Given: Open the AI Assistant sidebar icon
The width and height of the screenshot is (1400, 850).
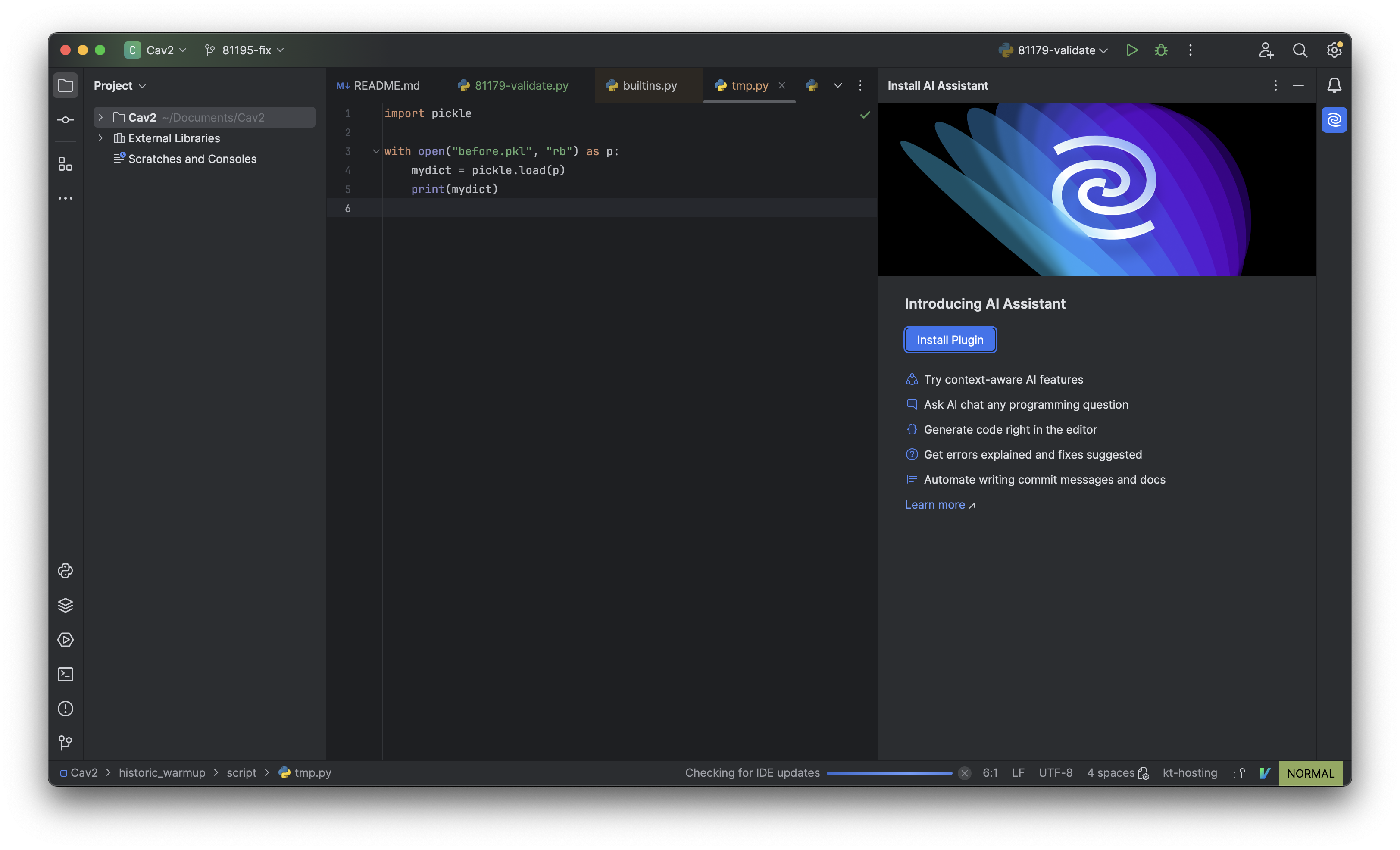Looking at the screenshot, I should click(1334, 120).
